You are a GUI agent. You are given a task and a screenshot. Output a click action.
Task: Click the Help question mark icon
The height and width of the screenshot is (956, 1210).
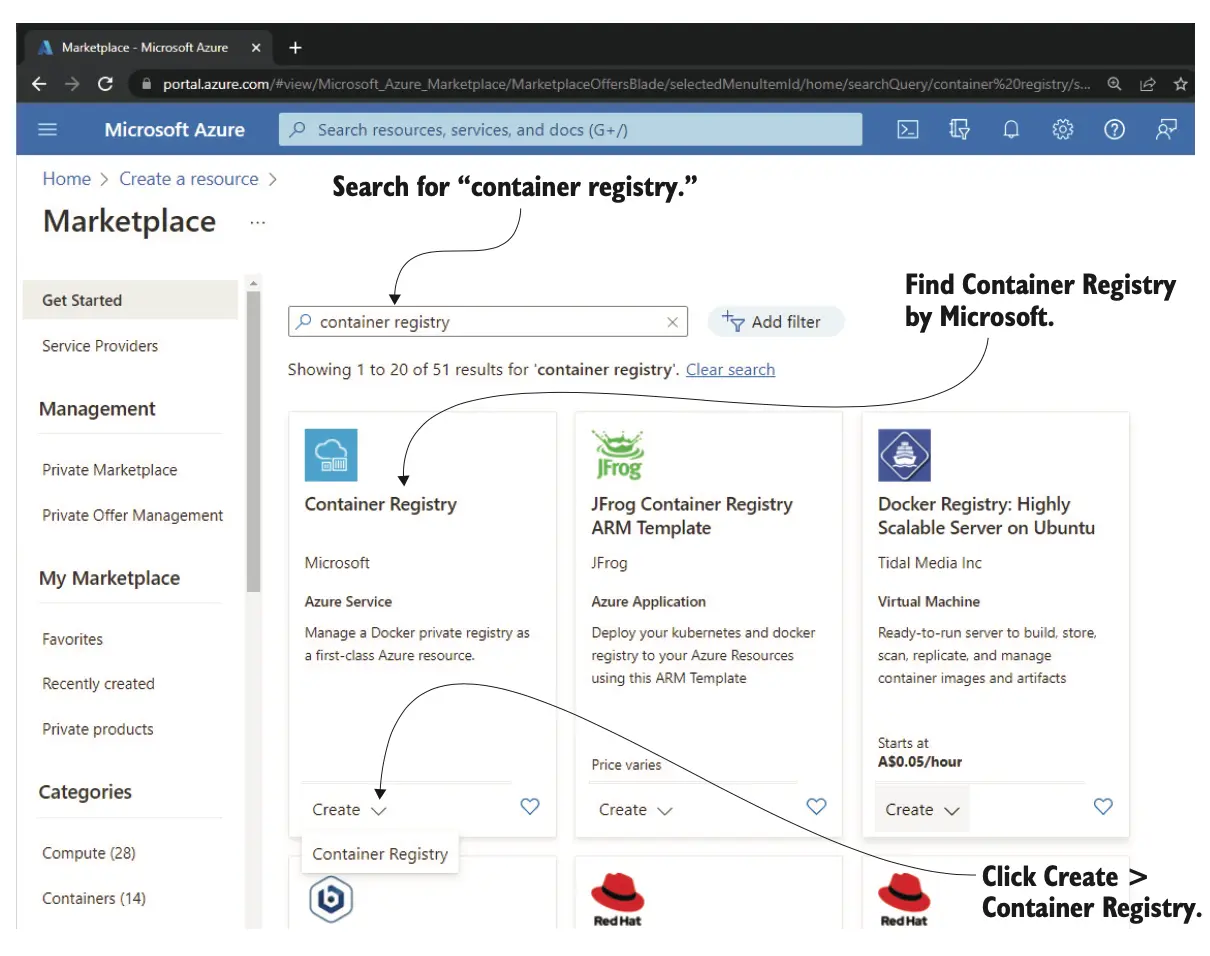pyautogui.click(x=1114, y=130)
